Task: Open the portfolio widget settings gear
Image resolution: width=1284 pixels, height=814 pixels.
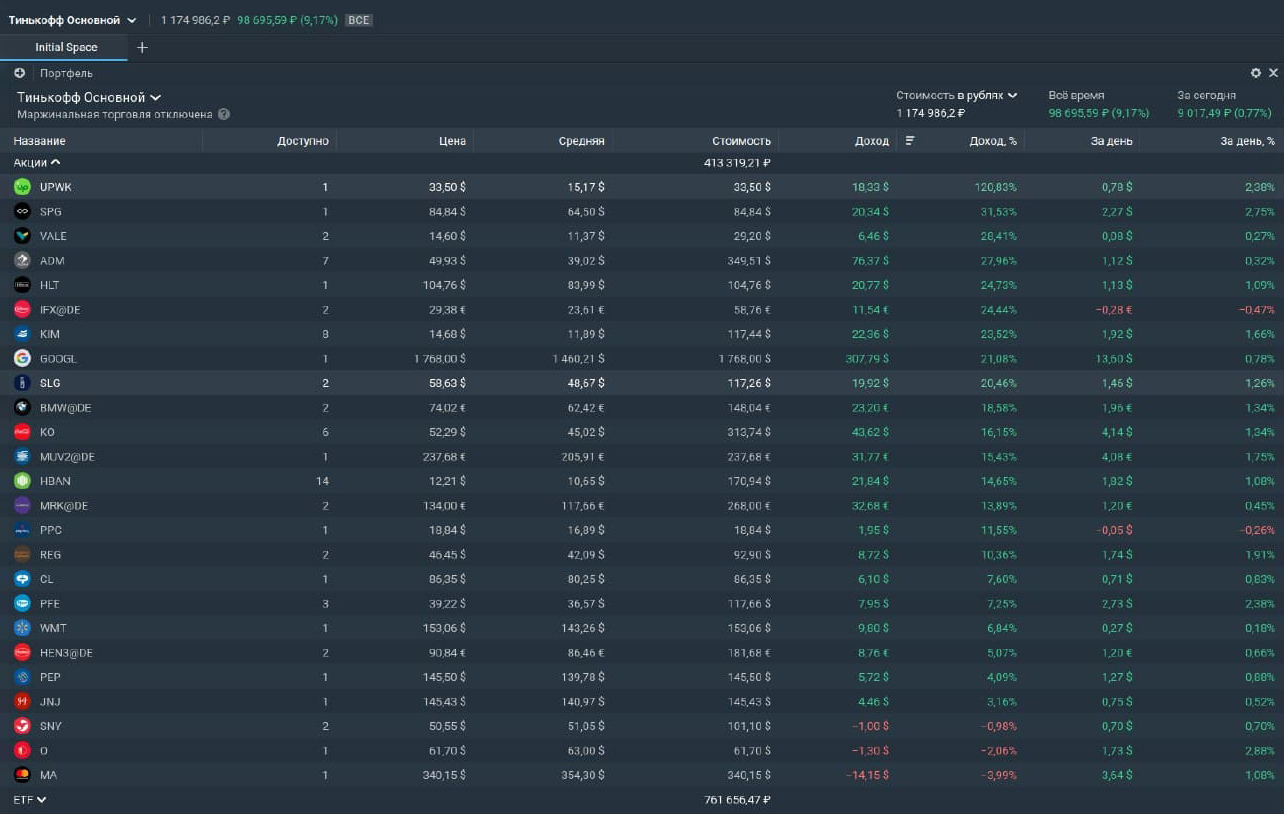Action: [1256, 73]
